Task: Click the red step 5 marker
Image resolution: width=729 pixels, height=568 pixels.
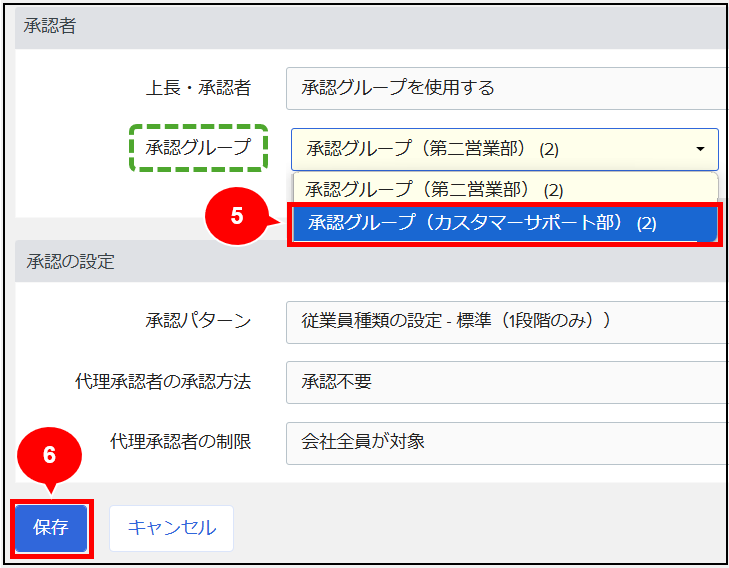Action: [236, 217]
